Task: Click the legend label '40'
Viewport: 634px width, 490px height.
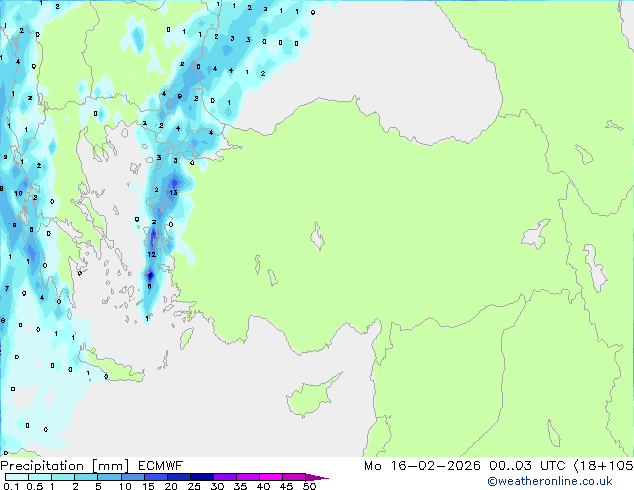Action: [263, 486]
